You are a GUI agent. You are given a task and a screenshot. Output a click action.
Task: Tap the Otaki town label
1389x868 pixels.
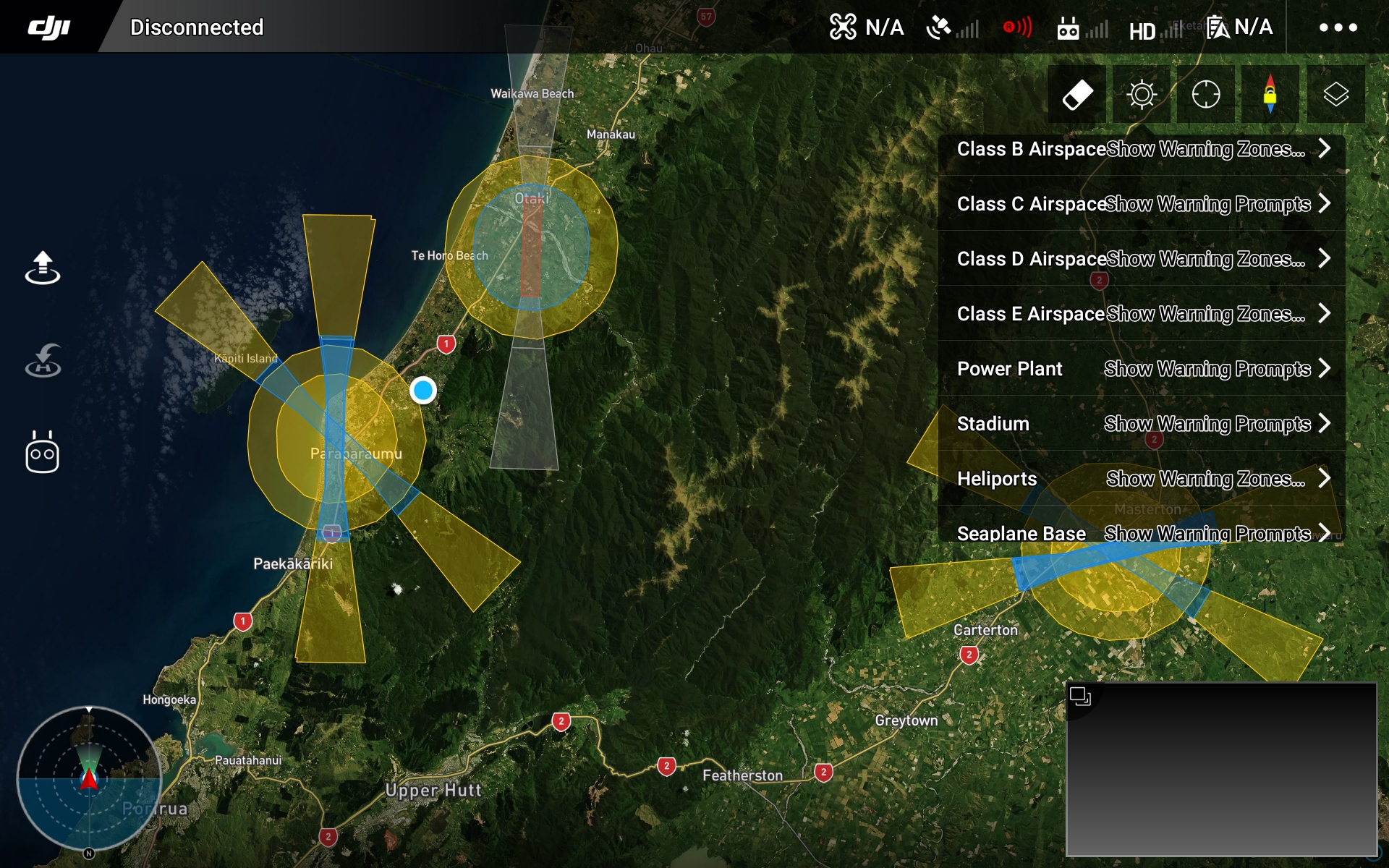[x=532, y=198]
